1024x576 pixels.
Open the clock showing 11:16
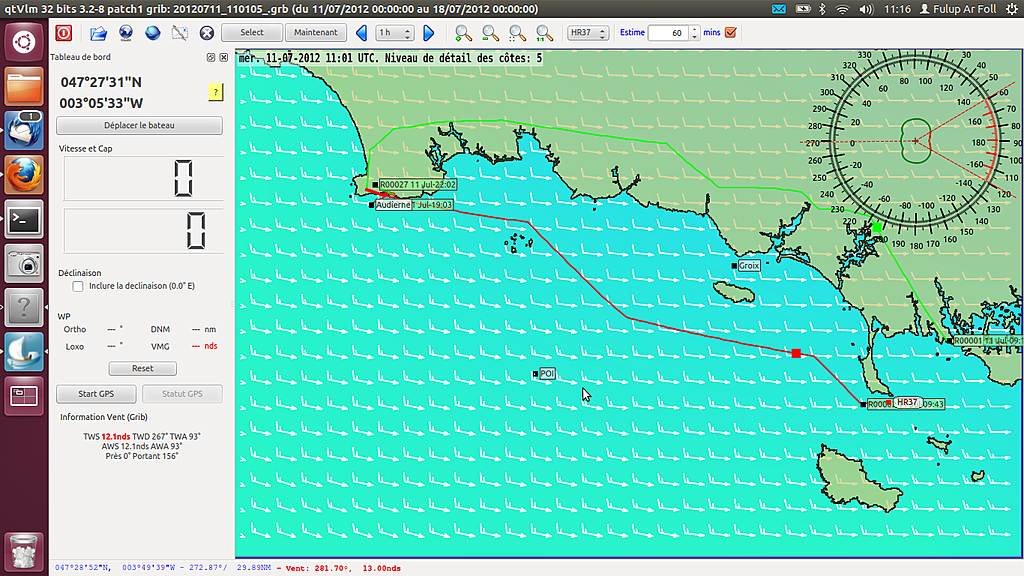click(x=897, y=9)
